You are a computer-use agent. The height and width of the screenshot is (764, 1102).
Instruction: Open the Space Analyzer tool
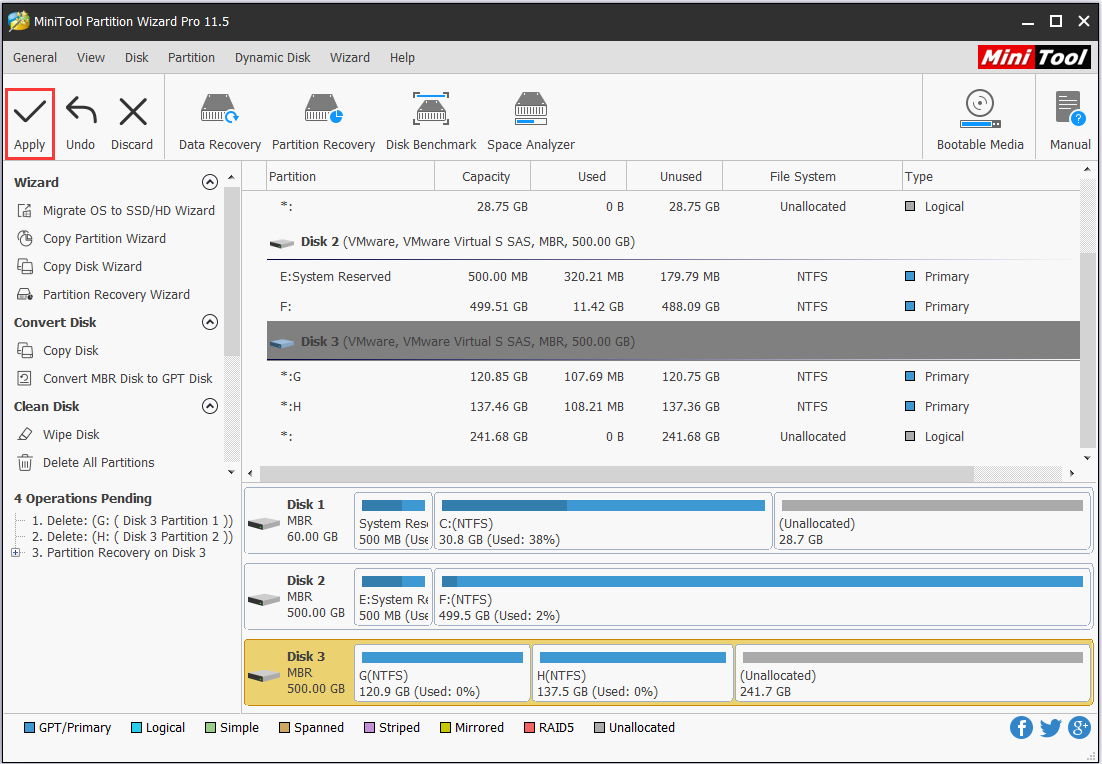531,123
